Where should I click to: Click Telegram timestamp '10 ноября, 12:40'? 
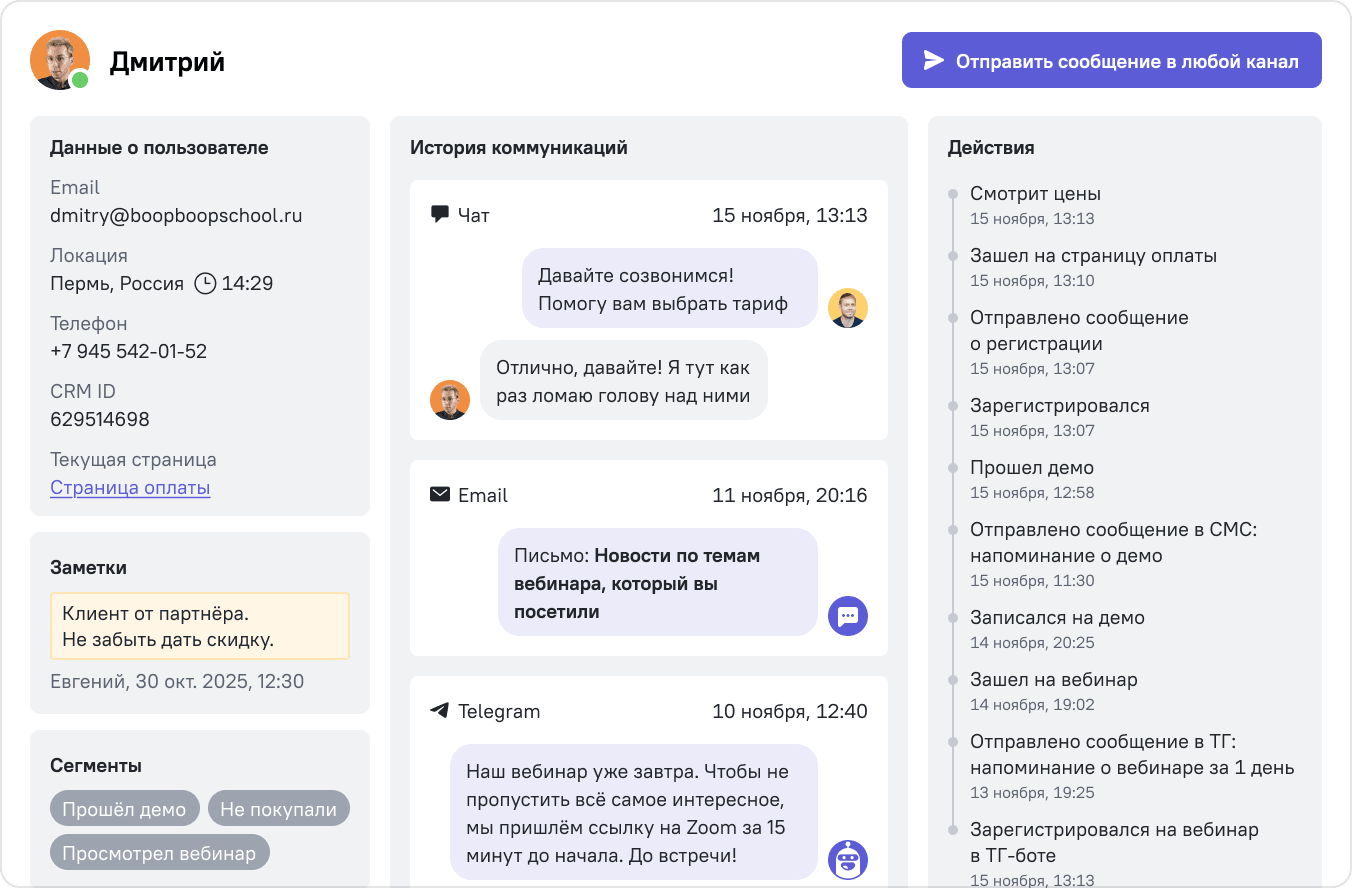(790, 712)
